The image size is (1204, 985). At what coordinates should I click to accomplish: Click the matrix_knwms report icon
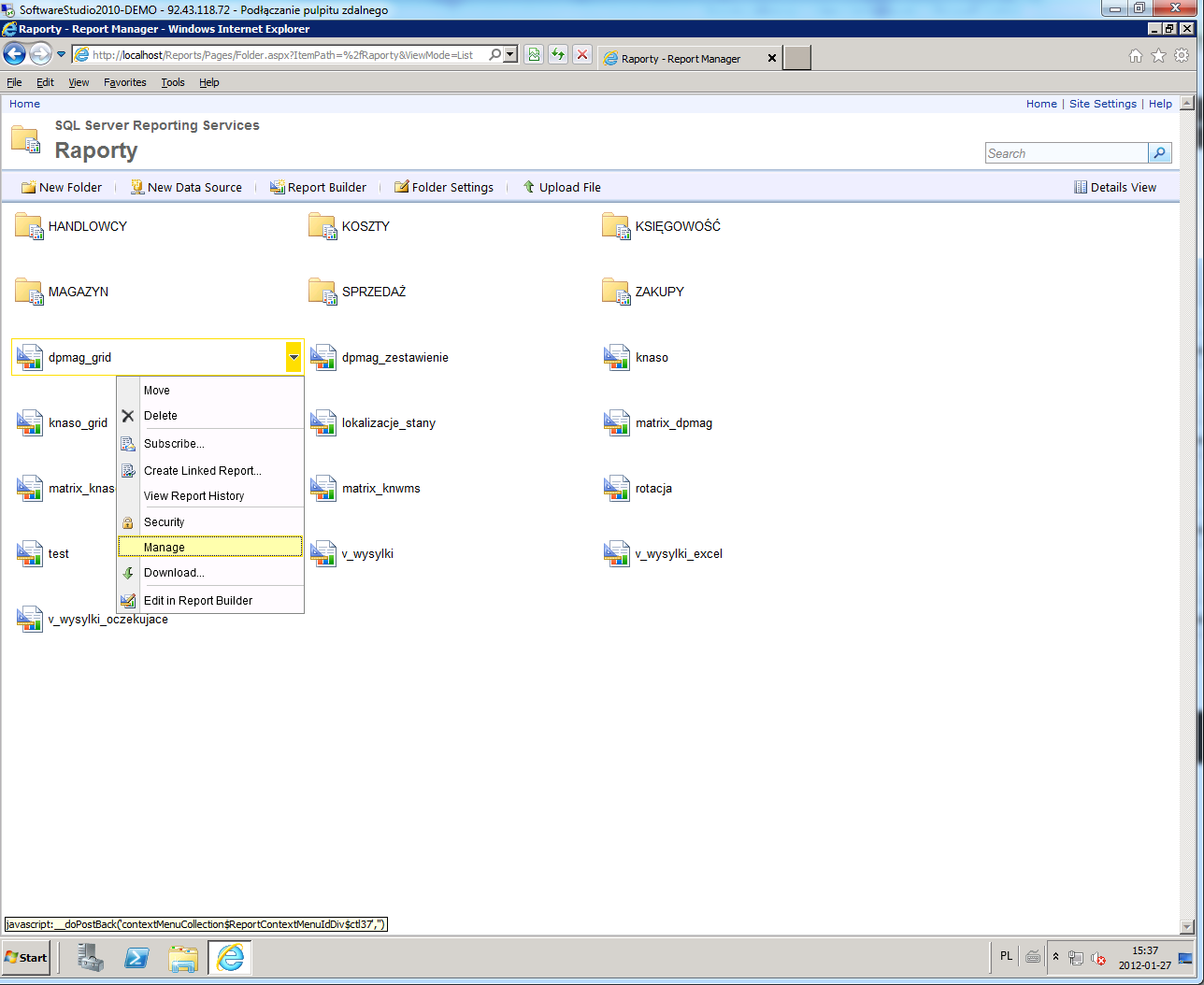[x=323, y=489]
